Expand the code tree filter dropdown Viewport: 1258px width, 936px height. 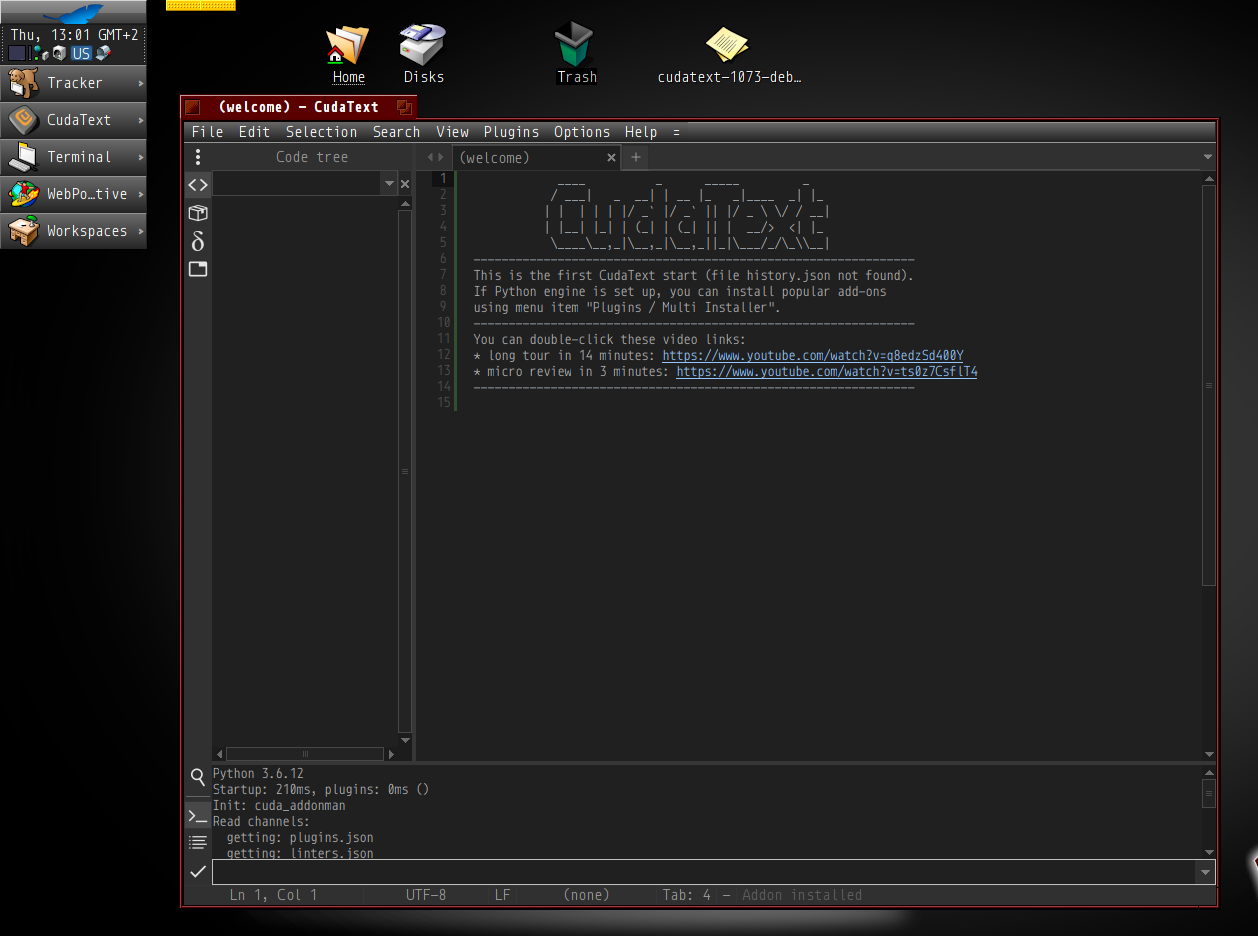(x=389, y=184)
